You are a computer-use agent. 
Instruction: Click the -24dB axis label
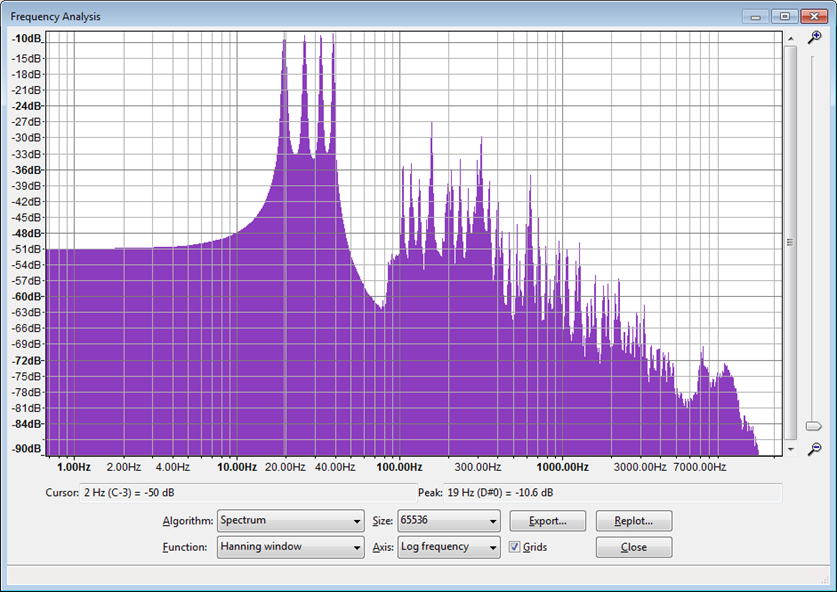pos(27,106)
